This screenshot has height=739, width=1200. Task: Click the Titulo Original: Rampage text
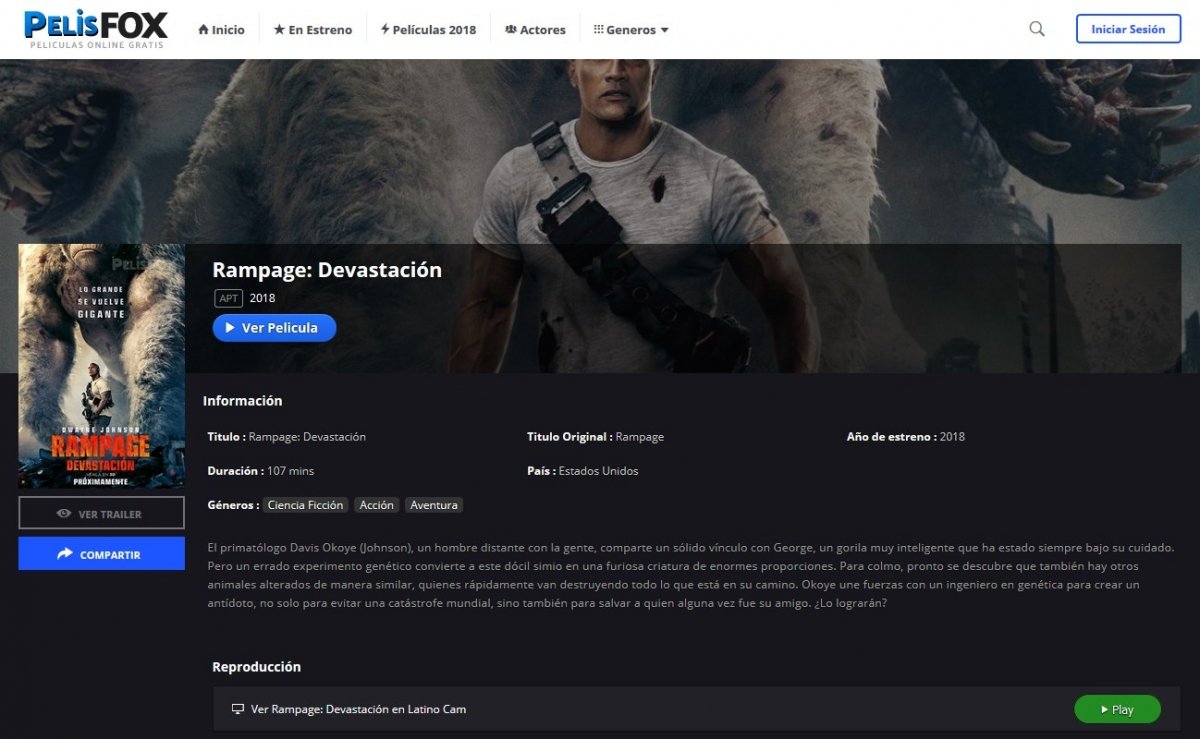click(x=596, y=437)
